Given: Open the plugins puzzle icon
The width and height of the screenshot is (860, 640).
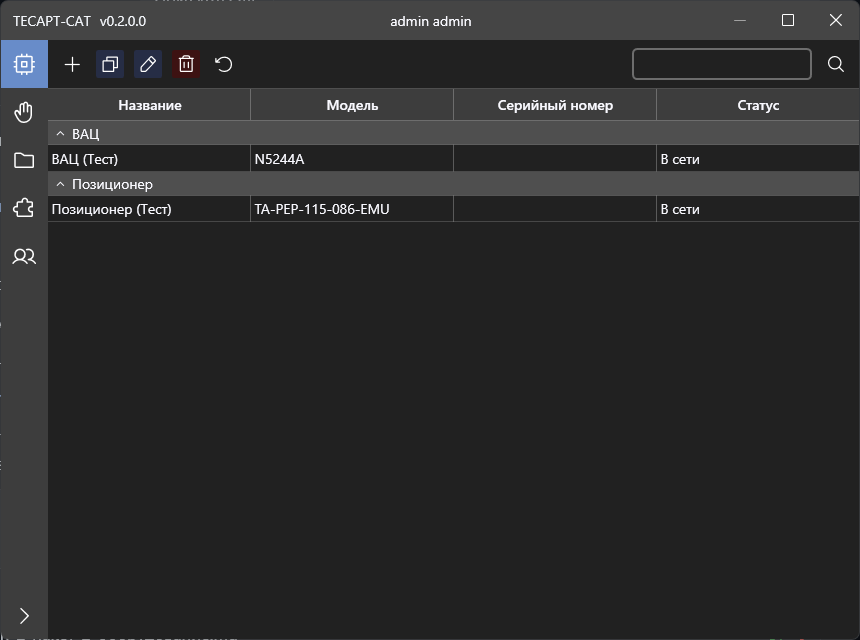Looking at the screenshot, I should (24, 208).
